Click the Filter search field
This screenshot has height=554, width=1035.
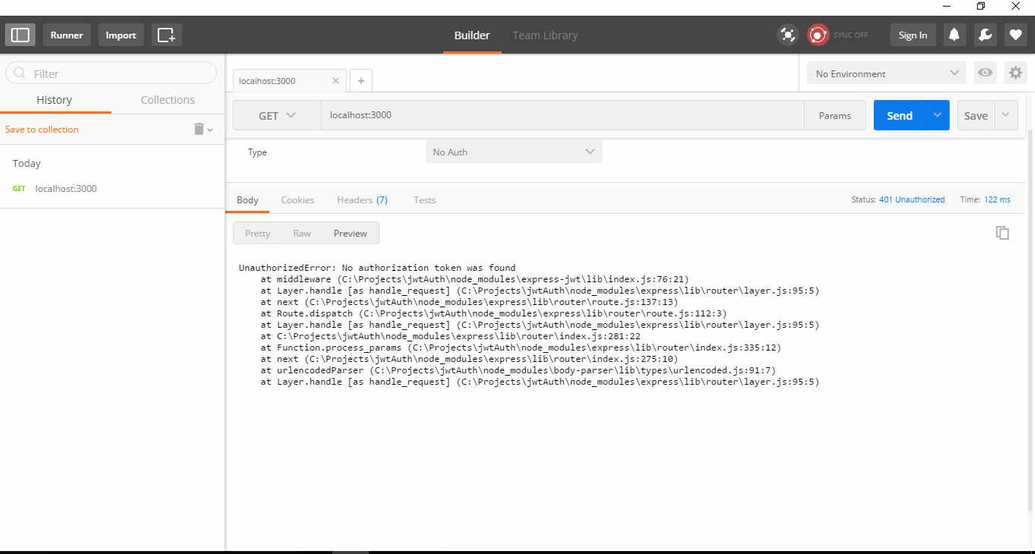point(111,73)
